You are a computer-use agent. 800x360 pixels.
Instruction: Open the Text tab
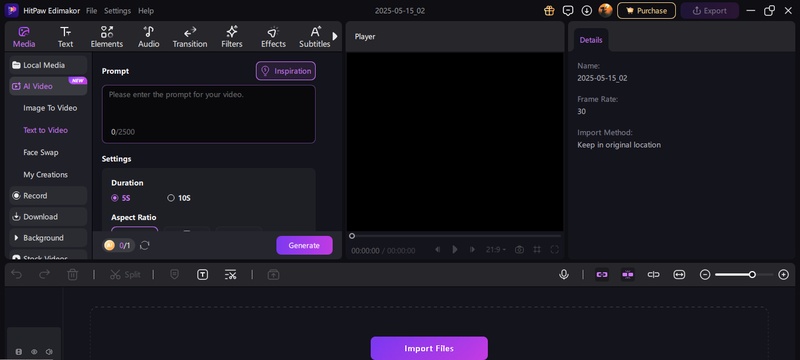[x=65, y=37]
